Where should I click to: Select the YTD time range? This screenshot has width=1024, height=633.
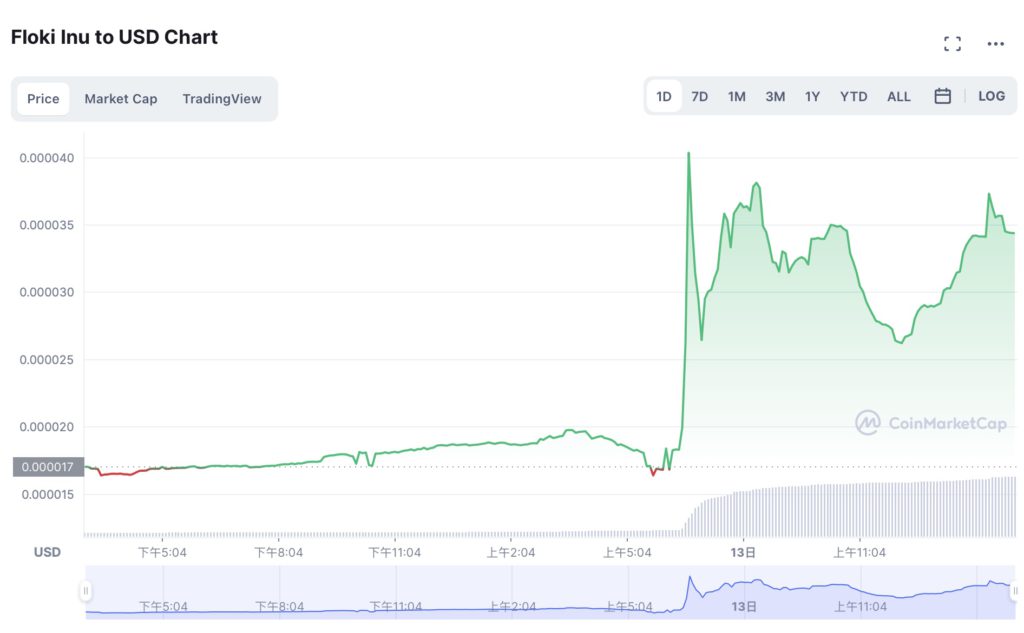click(x=854, y=97)
